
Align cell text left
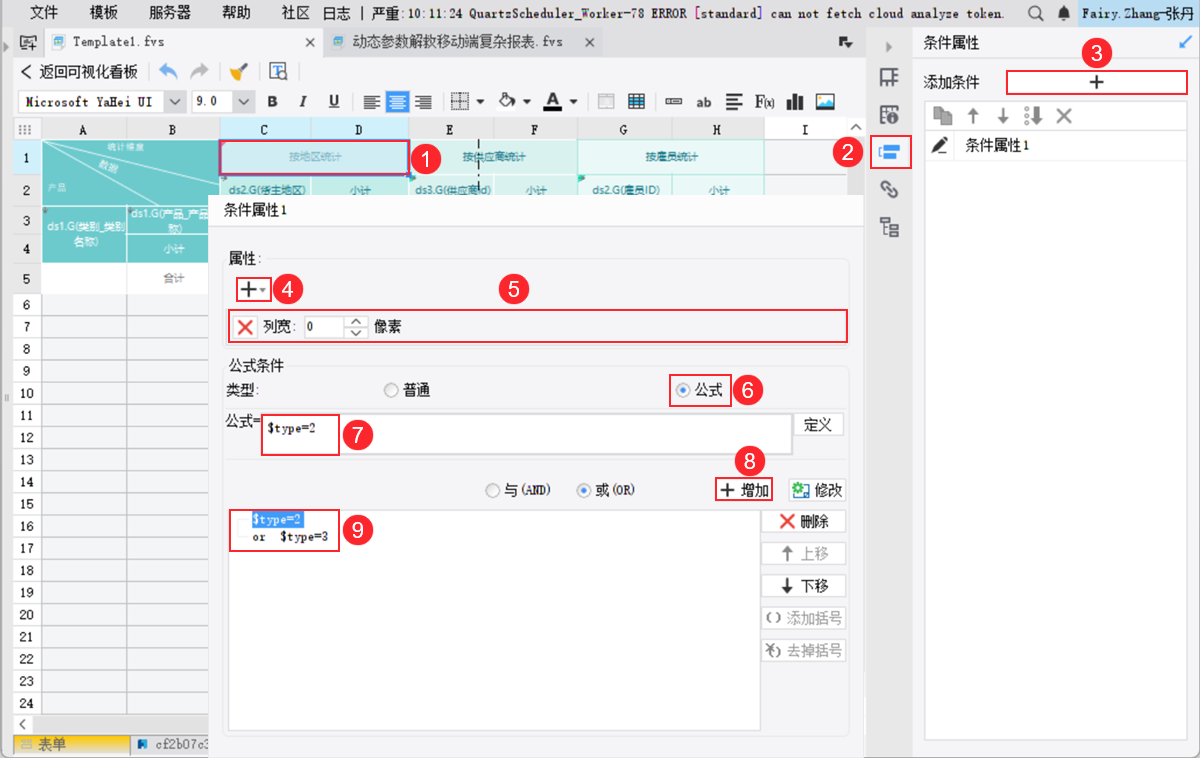coord(371,102)
